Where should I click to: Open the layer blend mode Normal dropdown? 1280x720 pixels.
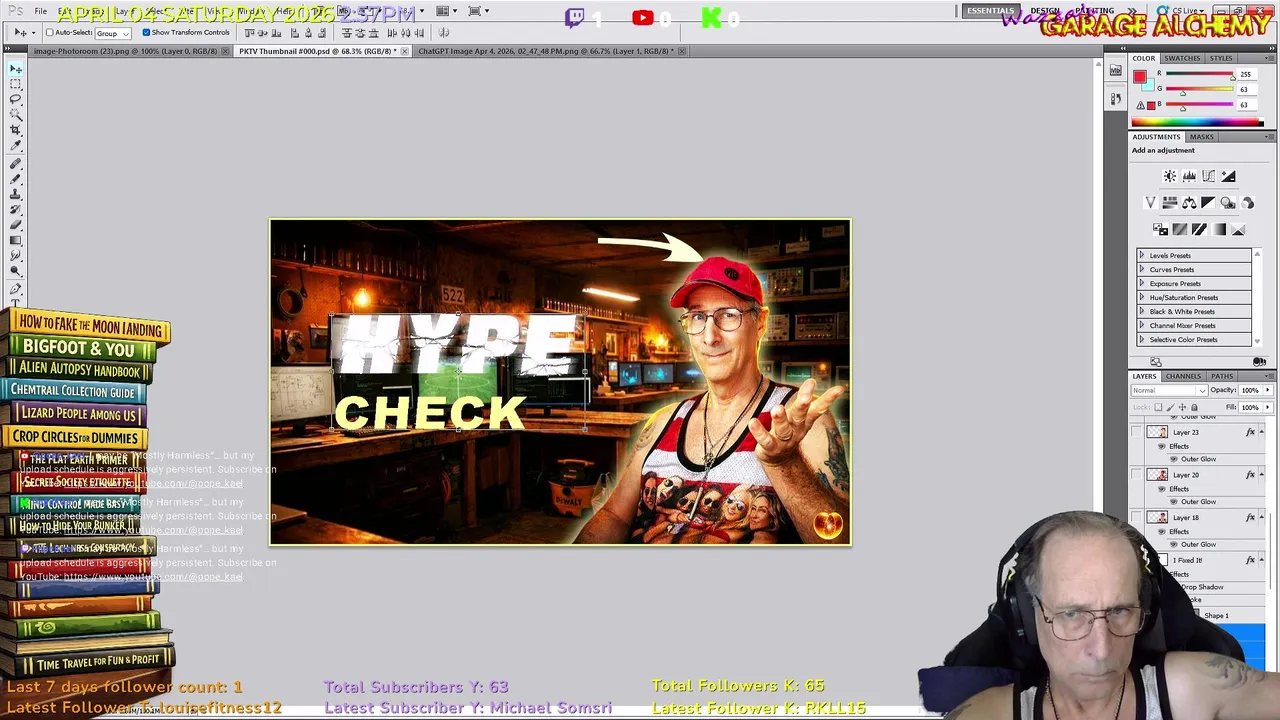tap(1168, 390)
